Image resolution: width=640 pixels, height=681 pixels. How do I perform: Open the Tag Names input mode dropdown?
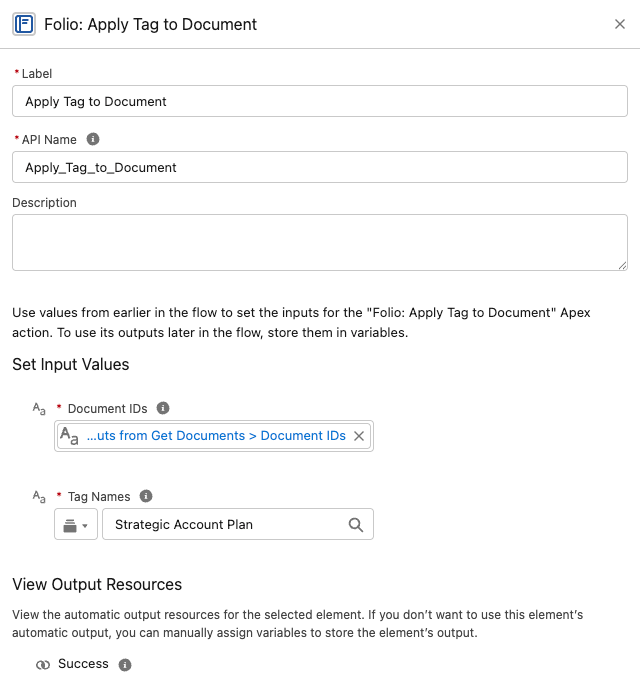pos(76,524)
